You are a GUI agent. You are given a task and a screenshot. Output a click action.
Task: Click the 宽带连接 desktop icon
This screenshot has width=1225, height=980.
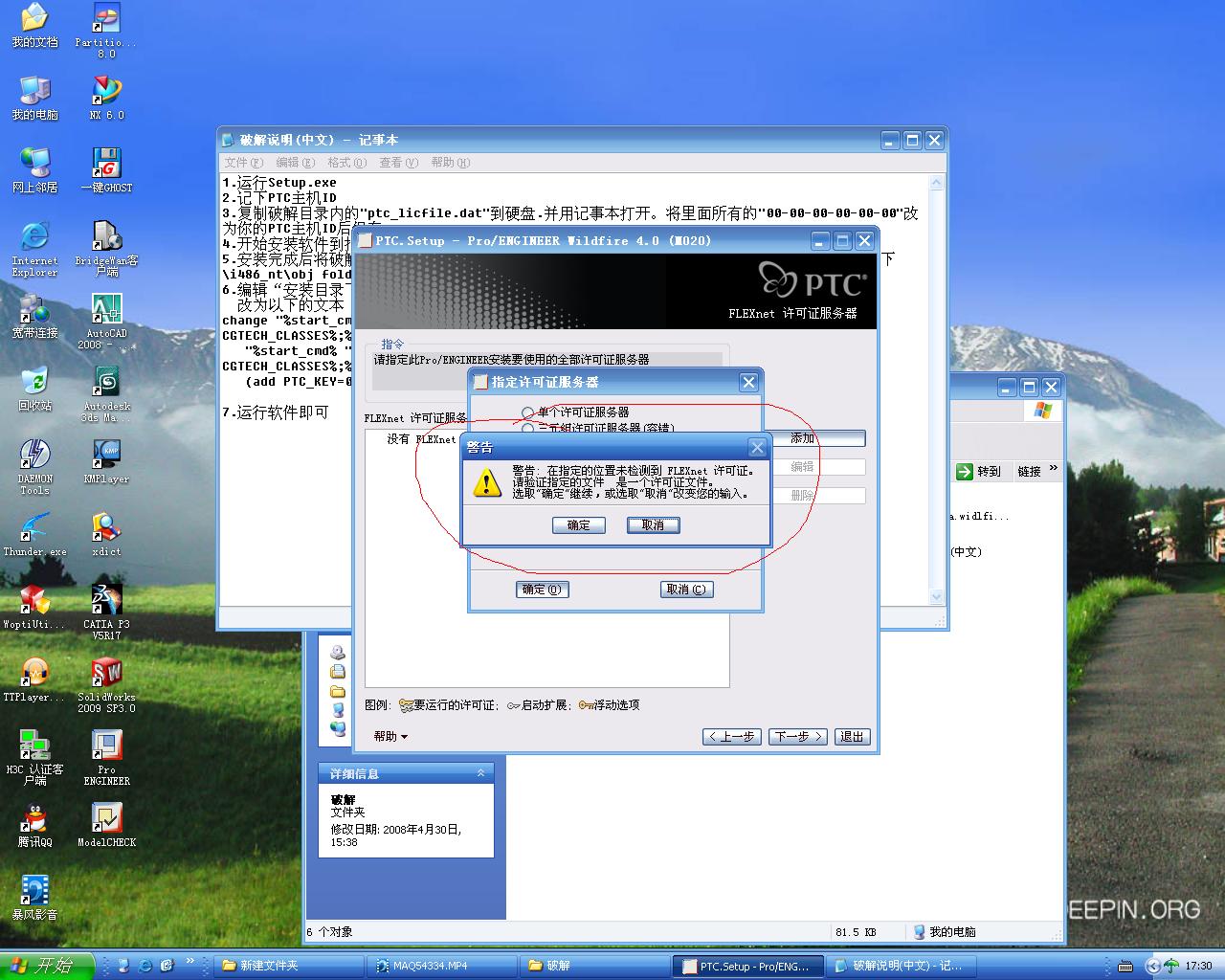(34, 315)
